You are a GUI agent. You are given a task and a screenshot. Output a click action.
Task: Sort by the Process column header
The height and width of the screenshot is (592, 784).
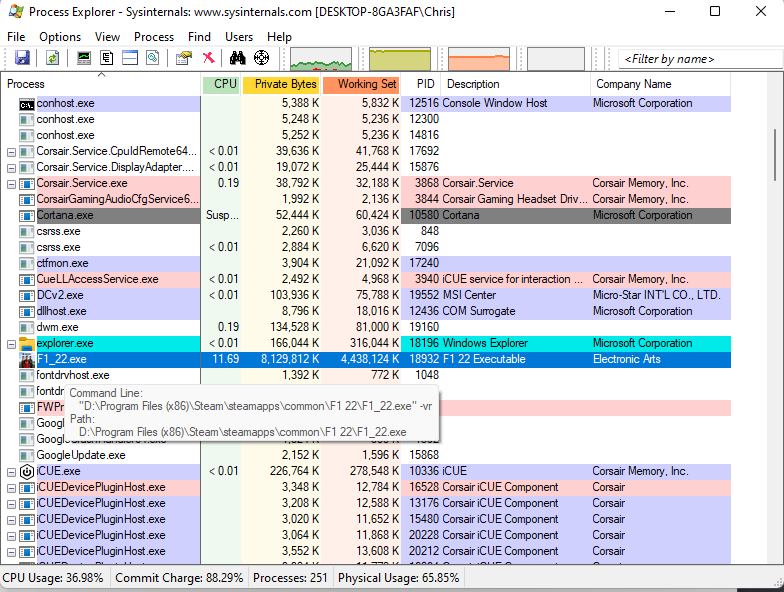pyautogui.click(x=102, y=84)
